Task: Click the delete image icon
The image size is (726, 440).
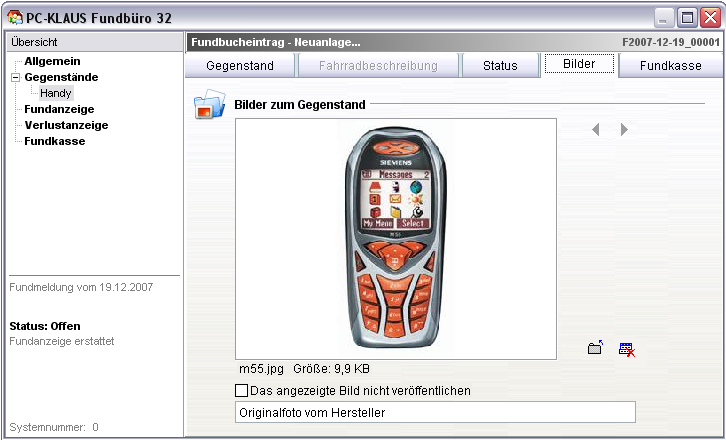Action: 626,348
